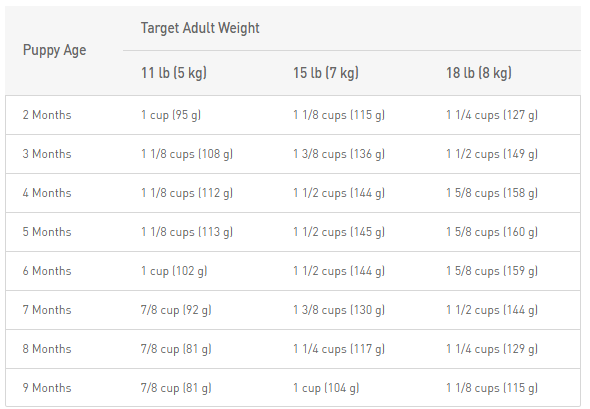Click the 5 Months row label
Viewport: 590px width, 409px height.
47,232
